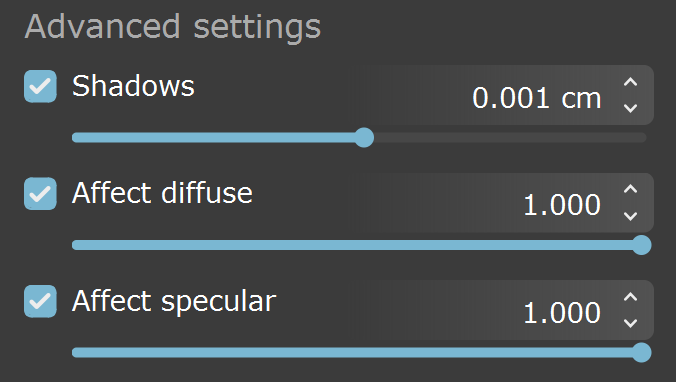Disable the Affect diffuse checkbox

(40, 194)
